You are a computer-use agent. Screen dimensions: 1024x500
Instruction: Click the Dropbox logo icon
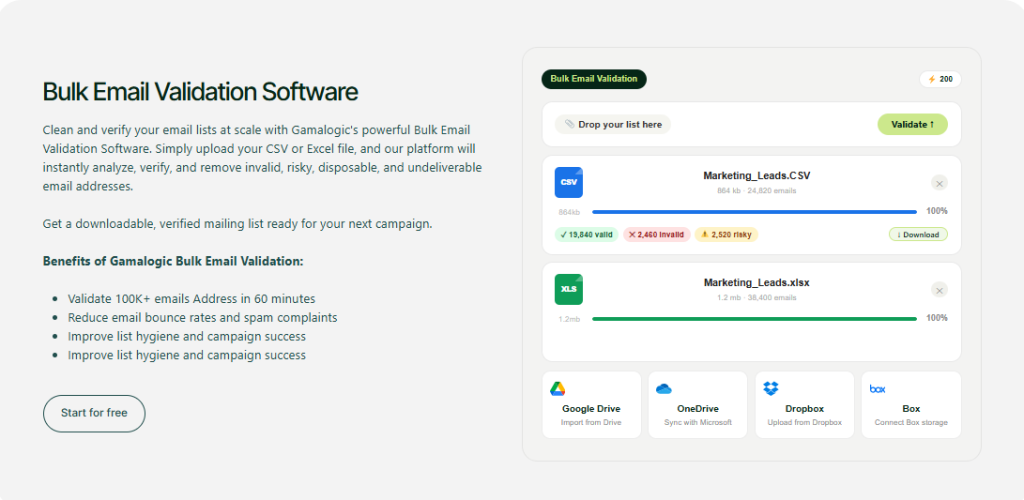(771, 389)
